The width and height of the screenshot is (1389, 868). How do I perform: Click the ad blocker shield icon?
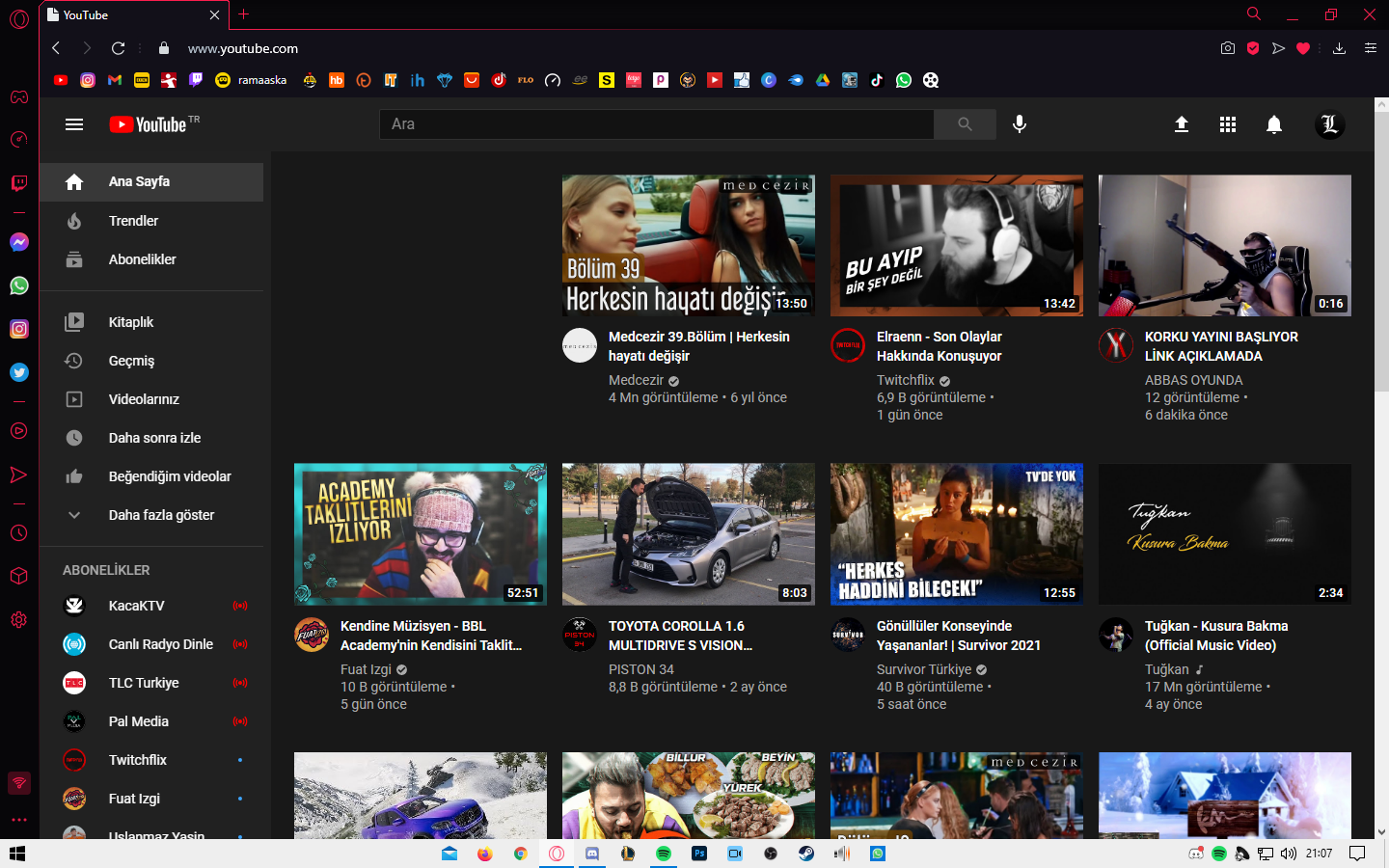(1253, 48)
